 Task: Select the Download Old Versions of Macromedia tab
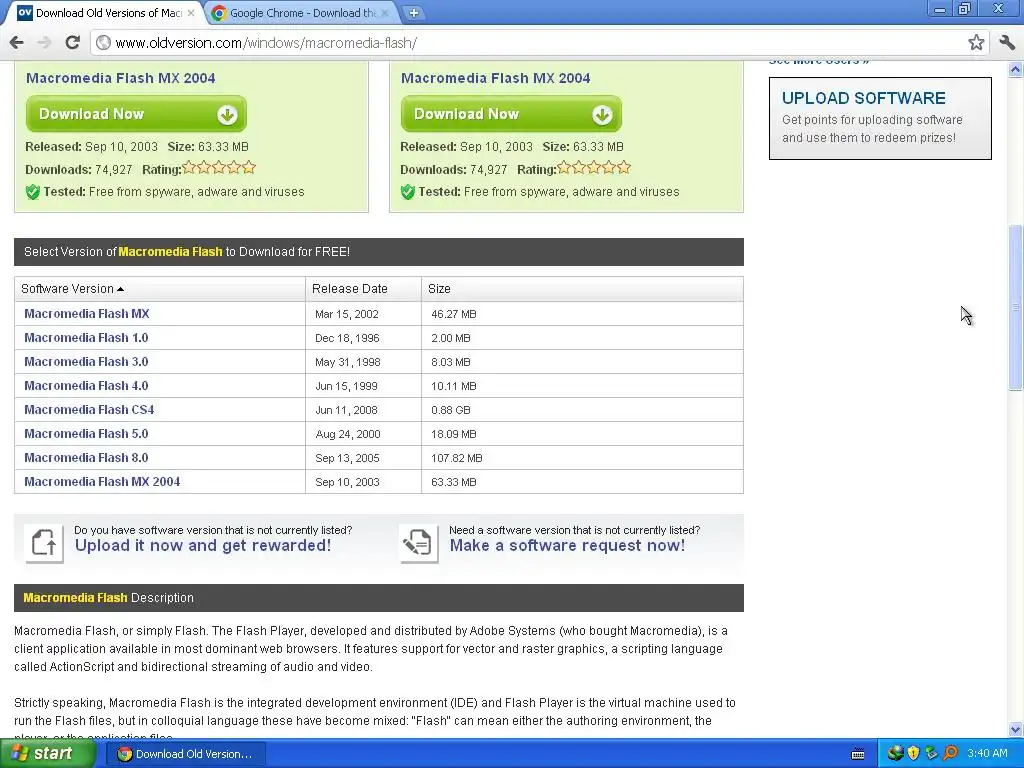click(x=104, y=13)
